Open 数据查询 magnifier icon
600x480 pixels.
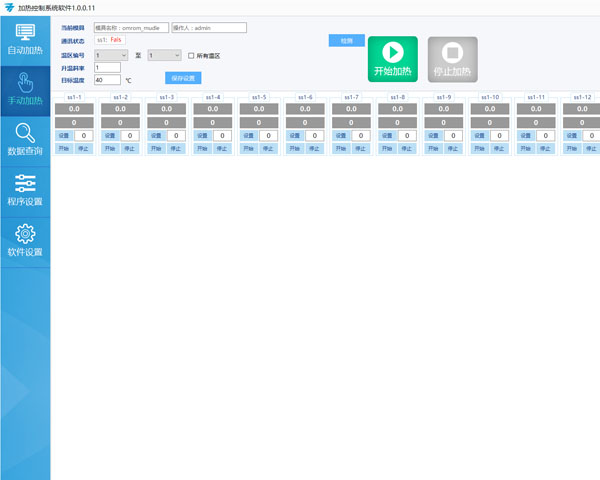(x=25, y=133)
